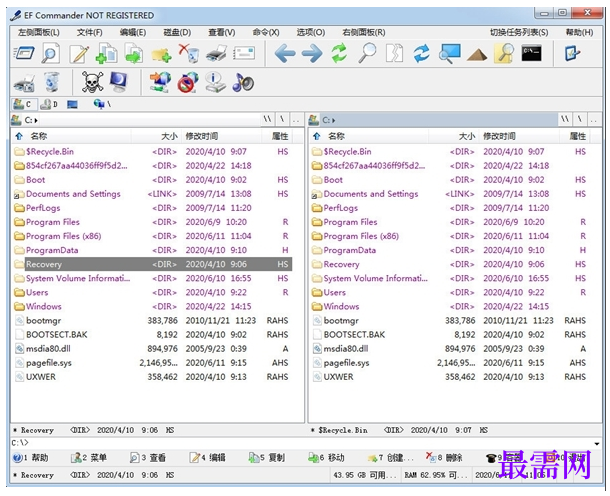Open the 磁盘(D) menu
The height and width of the screenshot is (496, 610).
tap(177, 32)
